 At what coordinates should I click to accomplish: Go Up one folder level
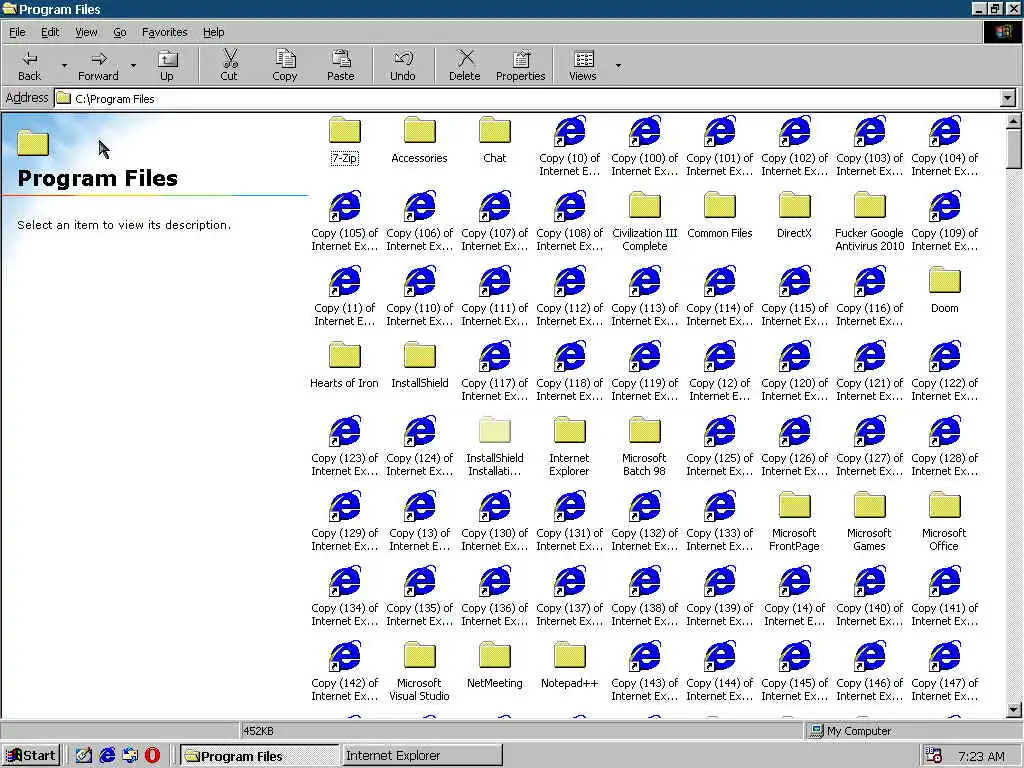point(167,65)
